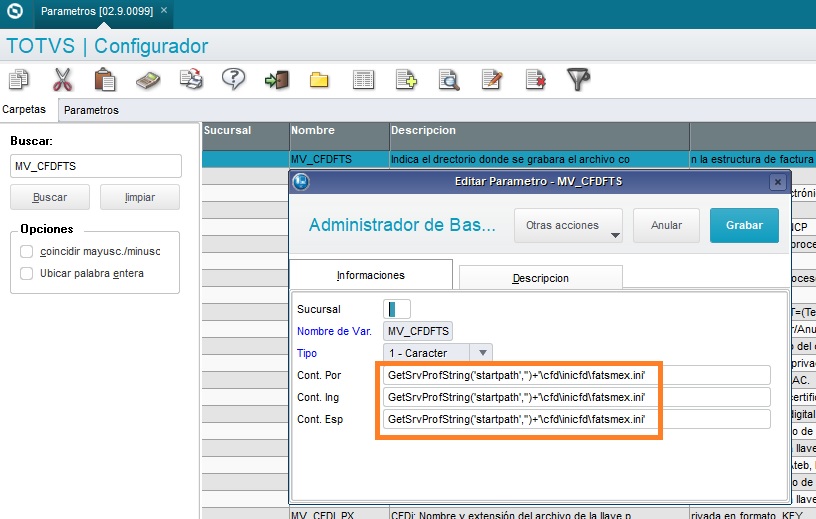816x519 pixels.
Task: Close the Parametros [02.9.0099] tab
Action: coord(164,10)
